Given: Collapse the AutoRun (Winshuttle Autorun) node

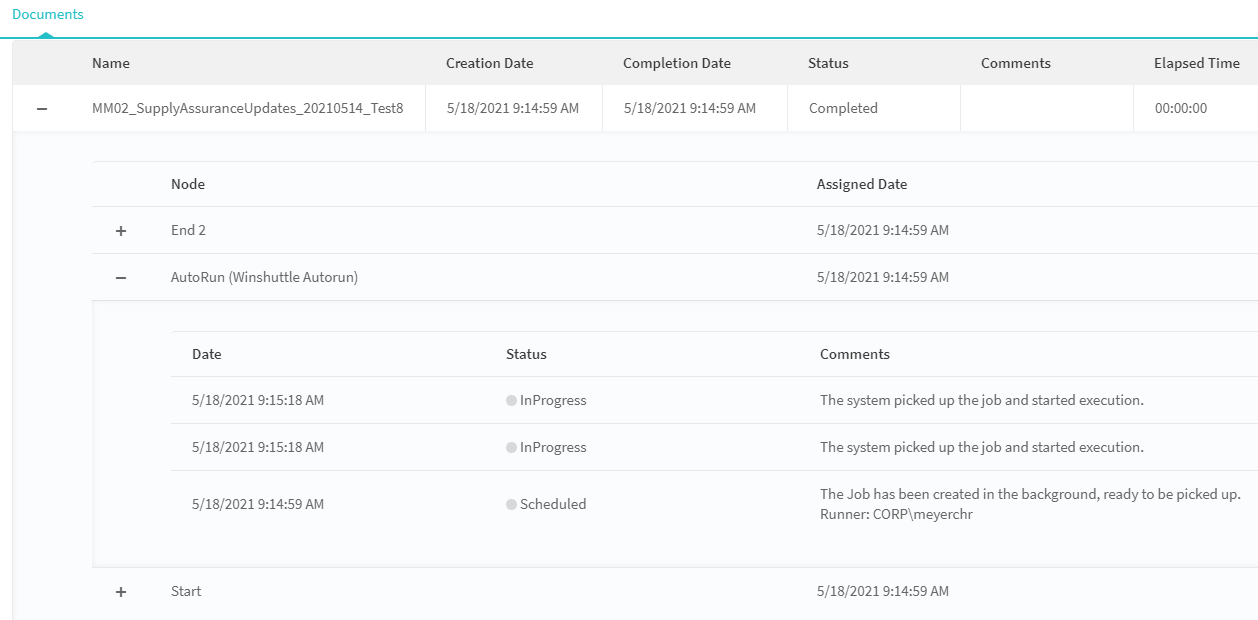Looking at the screenshot, I should (121, 278).
